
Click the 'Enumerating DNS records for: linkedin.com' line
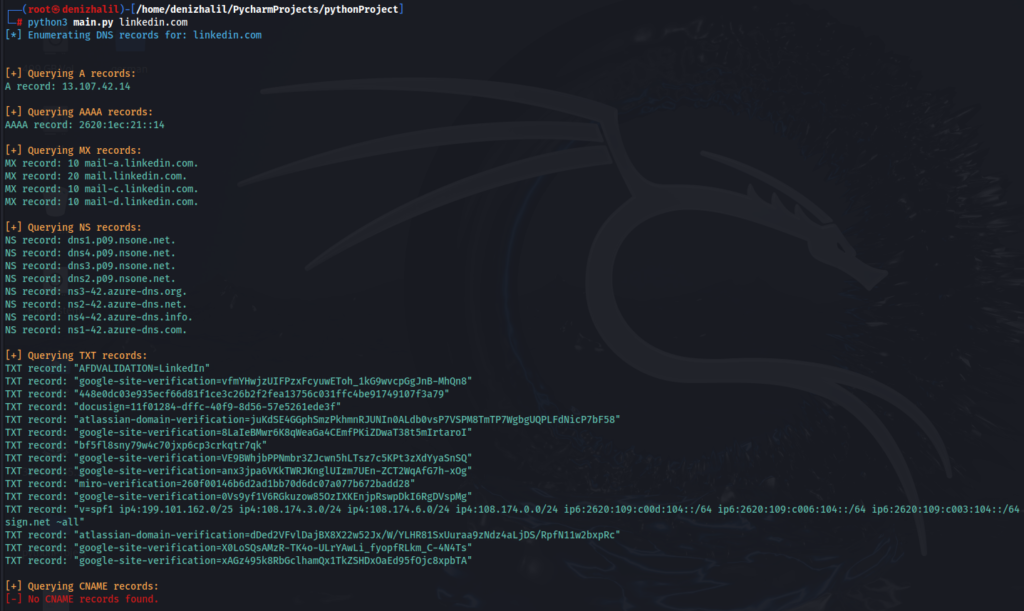point(133,35)
